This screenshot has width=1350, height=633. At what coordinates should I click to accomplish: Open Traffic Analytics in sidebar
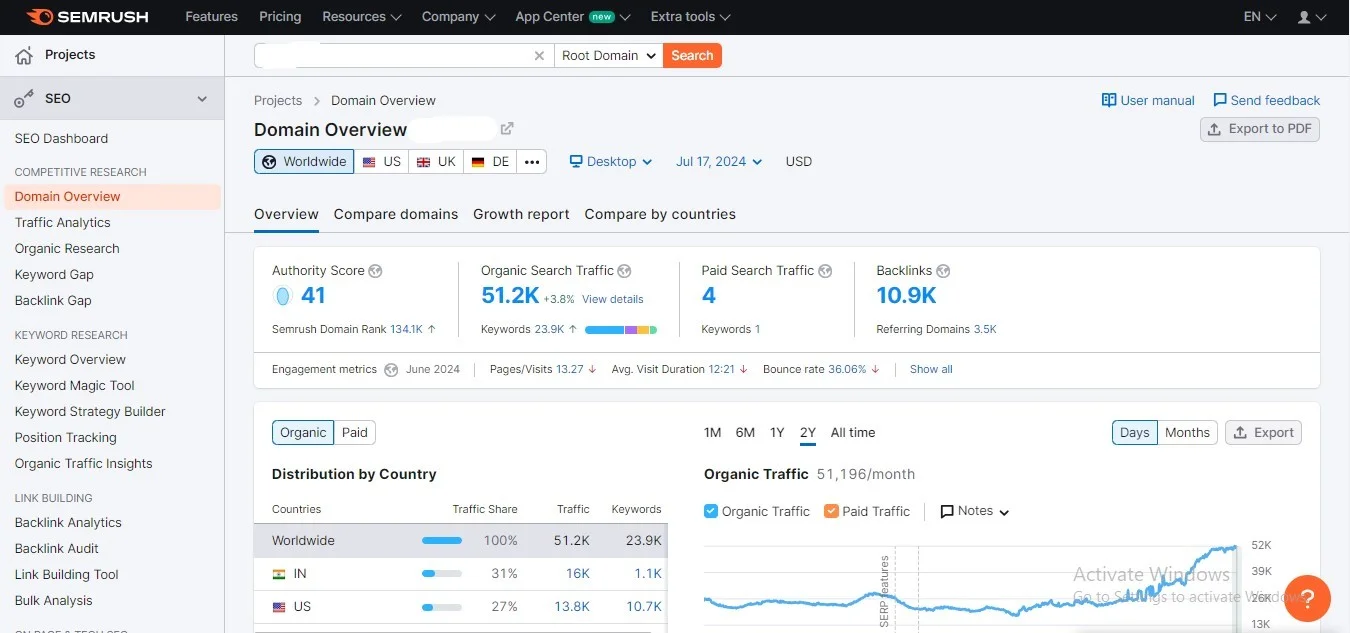pos(63,223)
